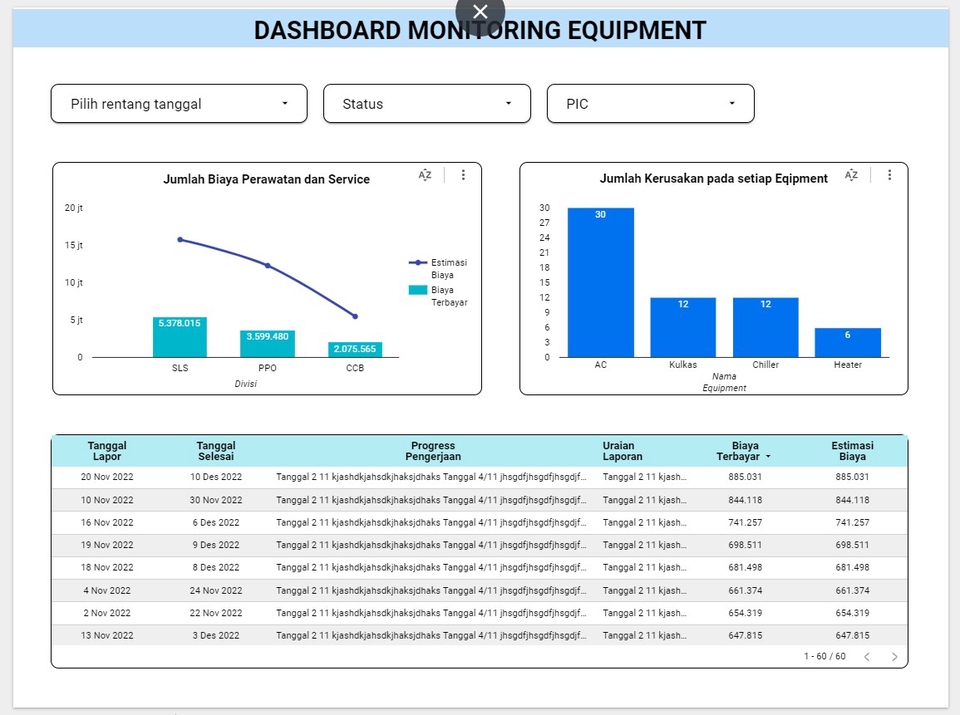The width and height of the screenshot is (960, 715).
Task: Click the 698.511 Estimasi Biaya value
Action: [x=852, y=545]
